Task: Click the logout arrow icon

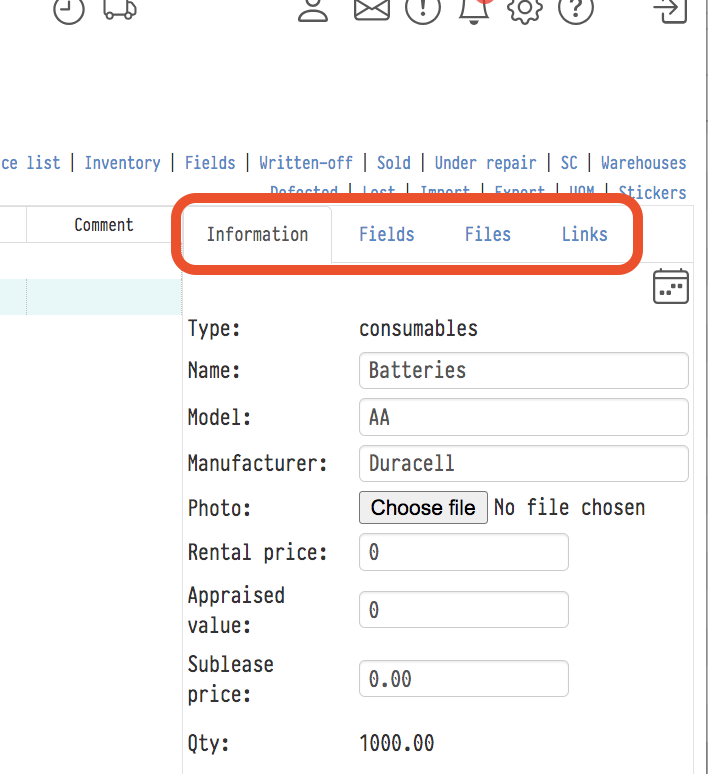Action: click(670, 9)
